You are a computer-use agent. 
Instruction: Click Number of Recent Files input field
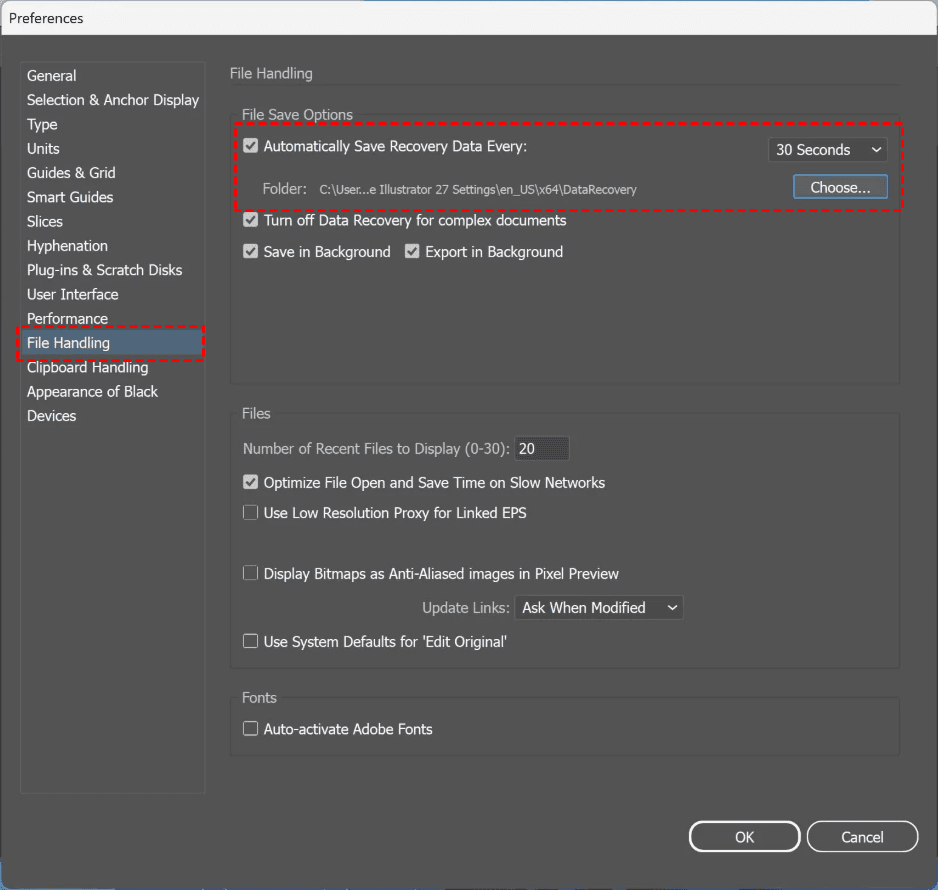[541, 449]
